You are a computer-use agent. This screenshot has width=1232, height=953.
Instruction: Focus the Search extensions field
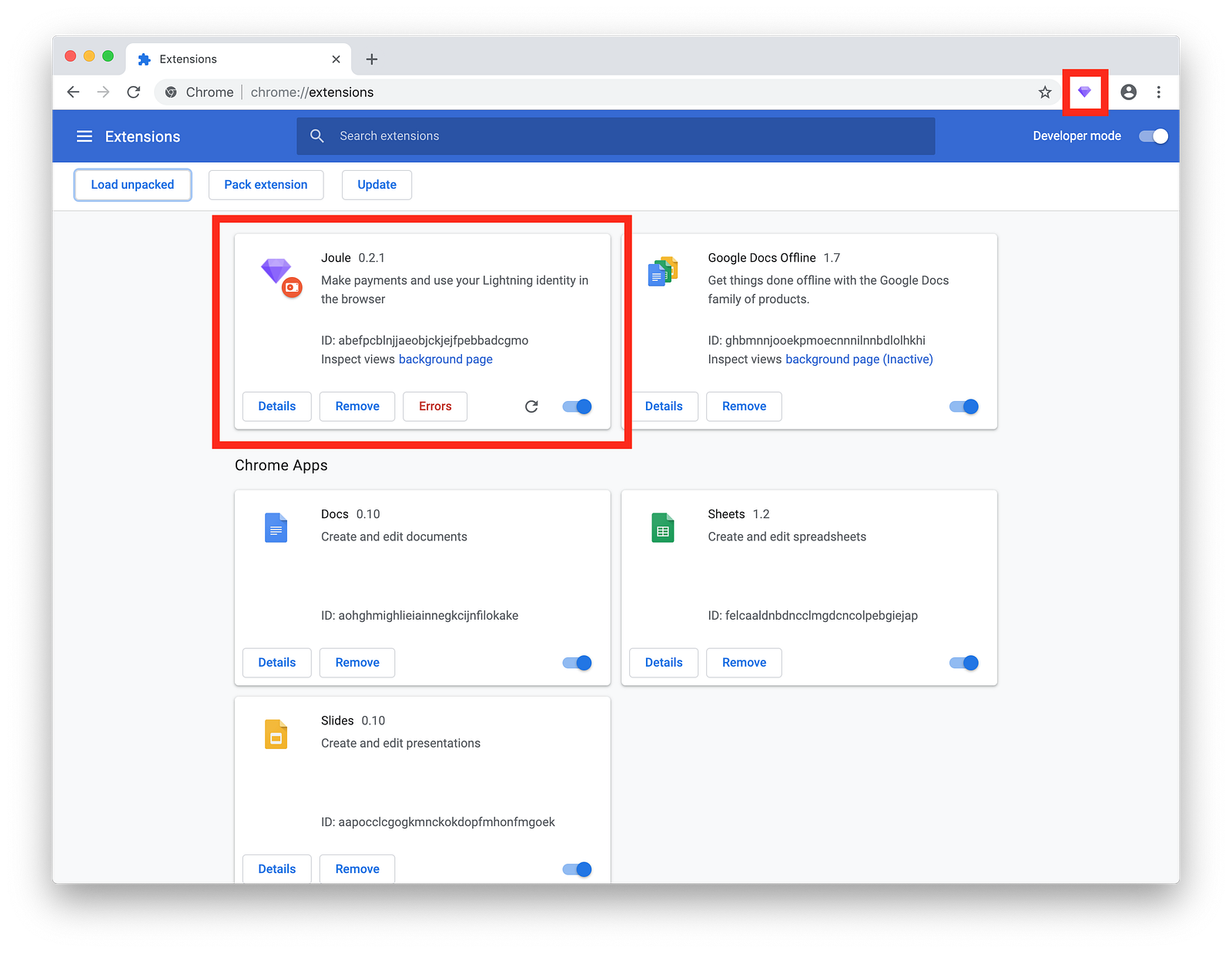click(x=616, y=136)
